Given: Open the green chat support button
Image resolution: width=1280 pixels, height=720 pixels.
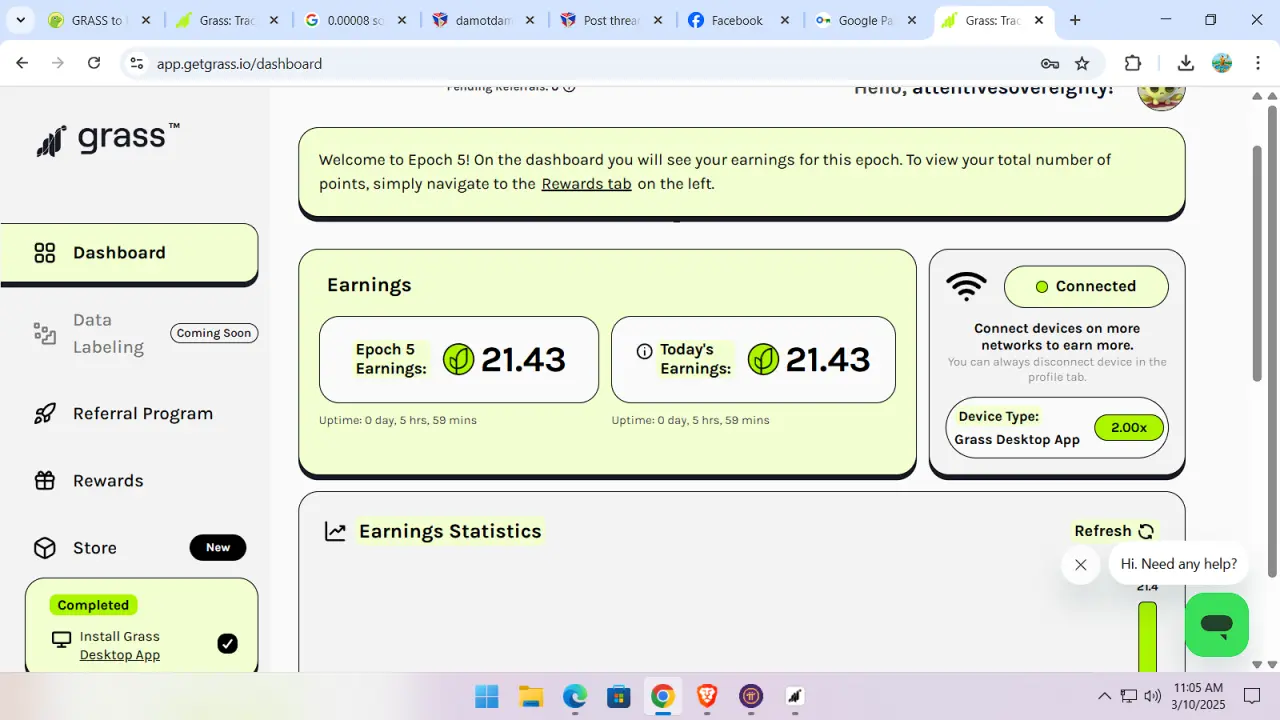Looking at the screenshot, I should [x=1217, y=625].
